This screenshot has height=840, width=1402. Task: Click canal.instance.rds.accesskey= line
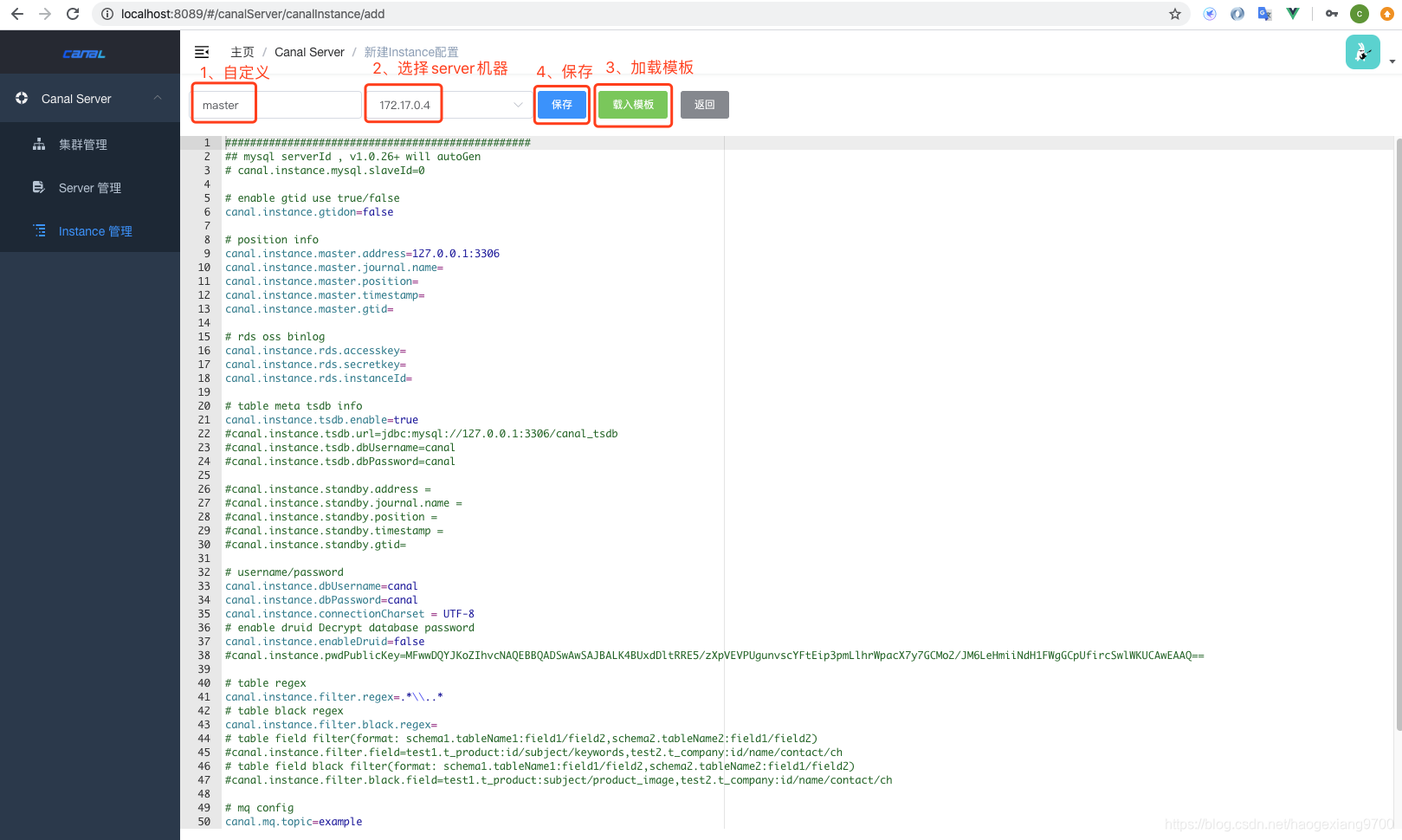315,351
